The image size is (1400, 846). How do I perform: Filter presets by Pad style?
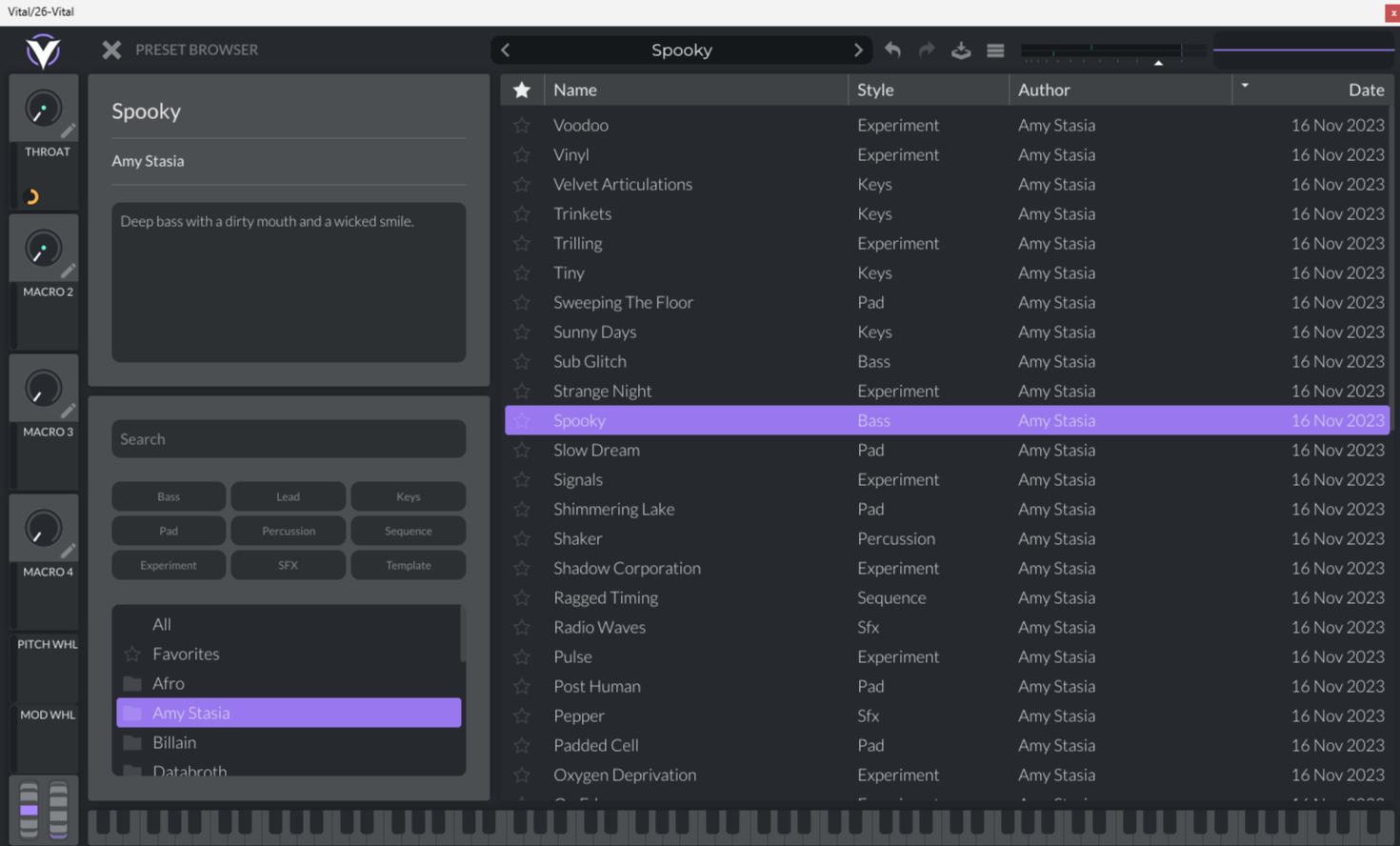[x=169, y=531]
